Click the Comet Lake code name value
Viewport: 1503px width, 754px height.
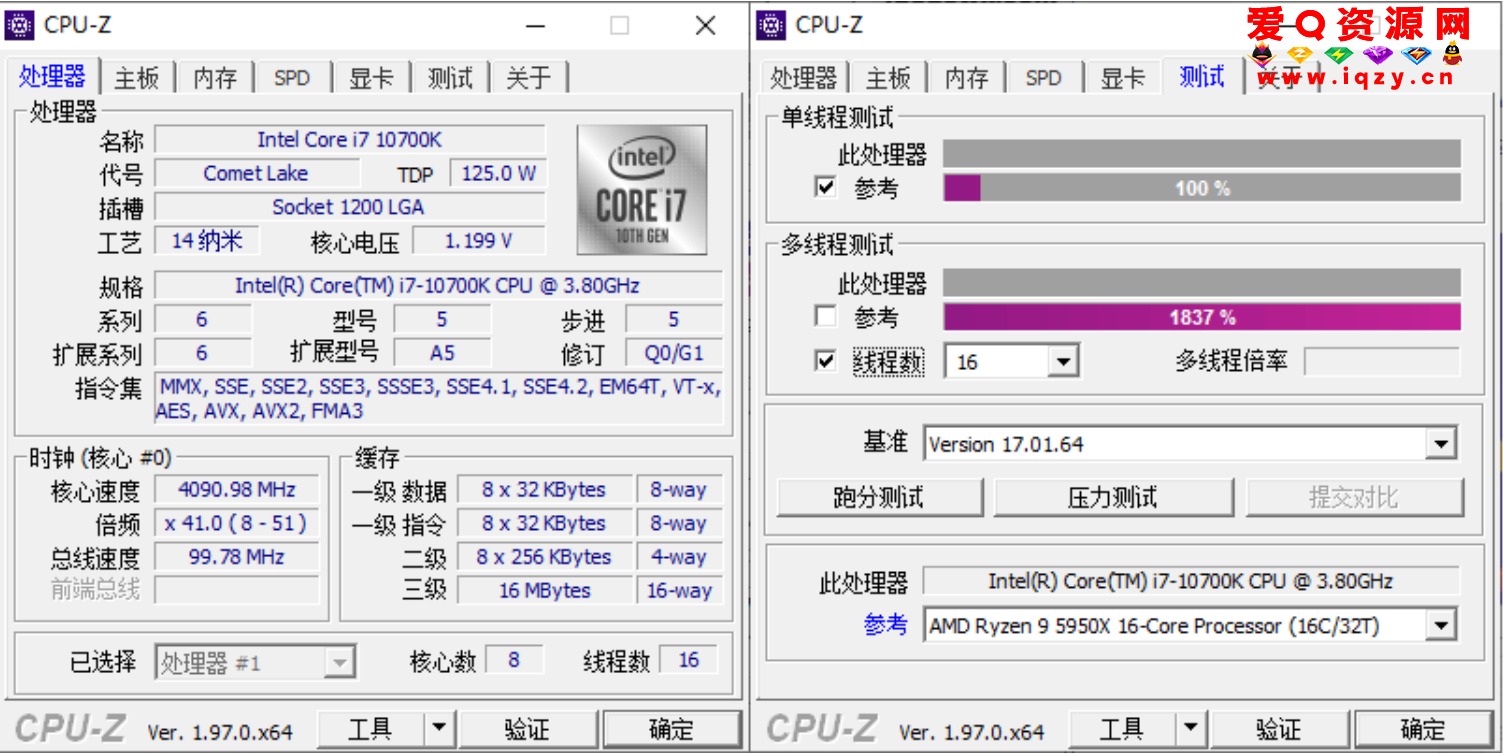[x=256, y=173]
